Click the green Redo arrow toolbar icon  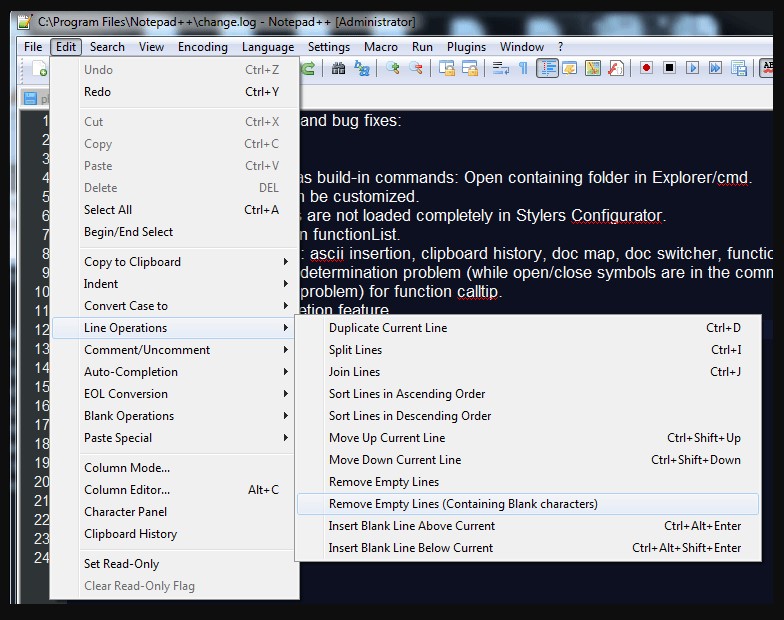308,68
